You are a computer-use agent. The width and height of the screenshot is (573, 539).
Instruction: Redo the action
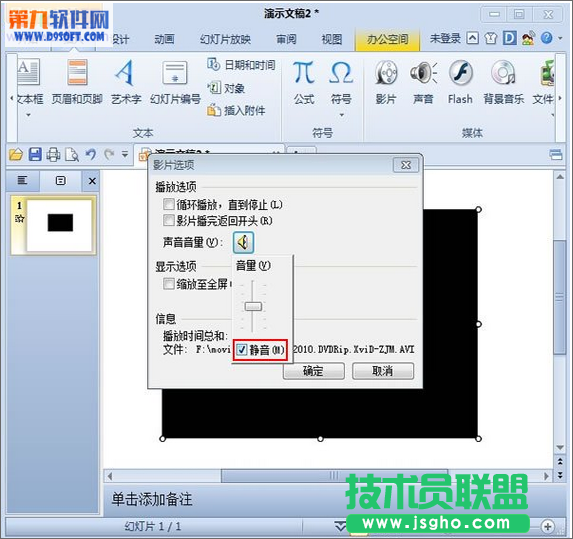pos(109,155)
